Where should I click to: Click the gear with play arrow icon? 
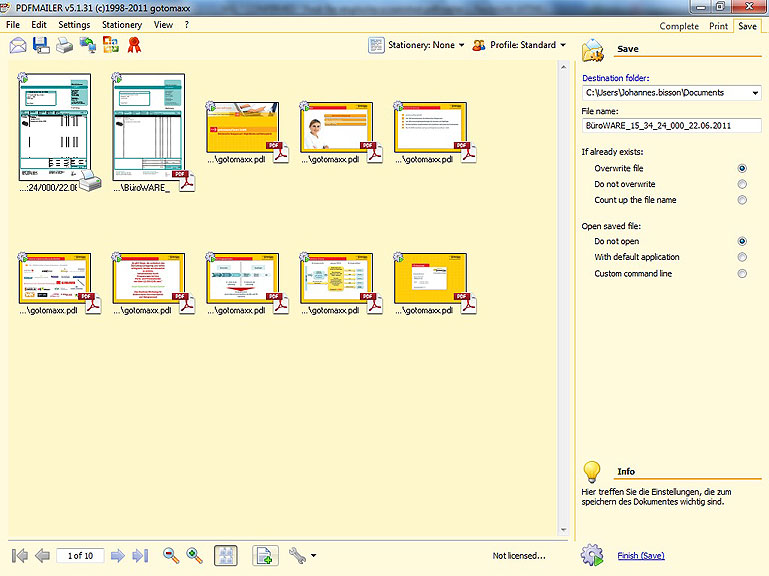pos(592,555)
